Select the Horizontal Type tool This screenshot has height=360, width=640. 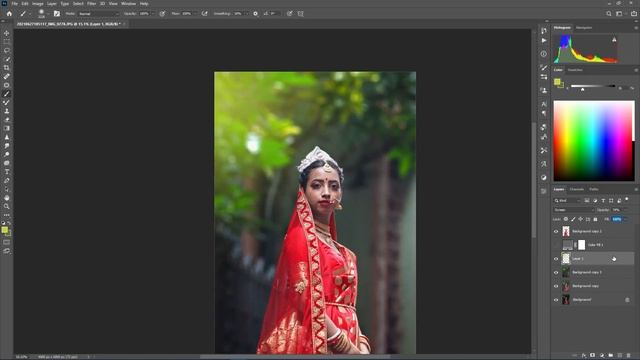(x=7, y=171)
